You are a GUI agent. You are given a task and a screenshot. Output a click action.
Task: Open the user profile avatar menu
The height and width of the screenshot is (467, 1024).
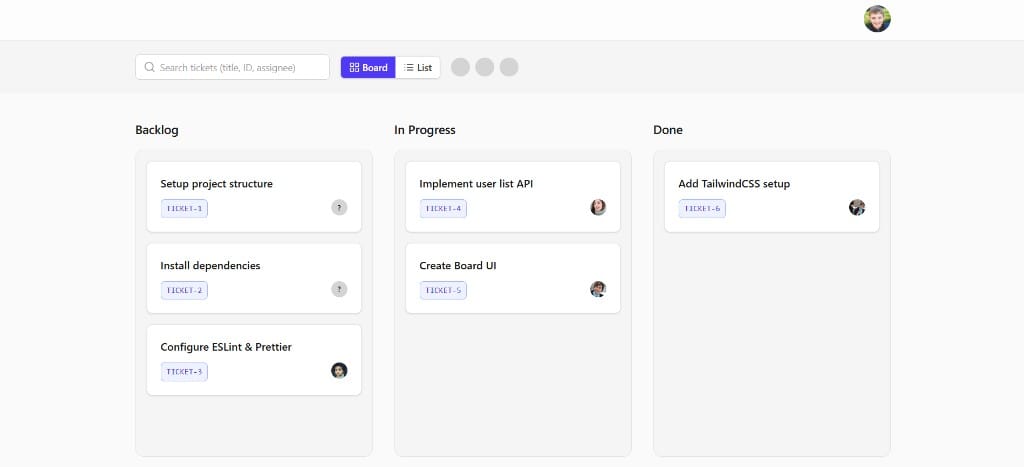[x=877, y=19]
